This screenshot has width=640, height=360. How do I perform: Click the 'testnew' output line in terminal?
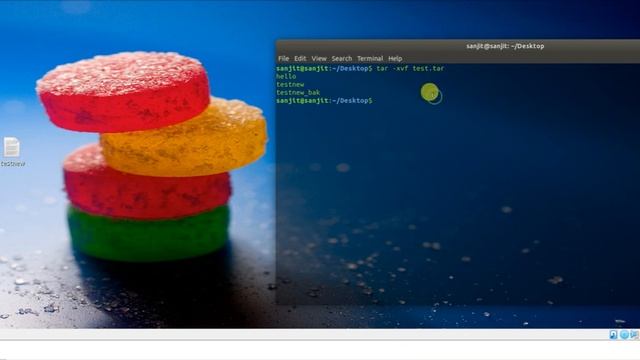pos(290,84)
